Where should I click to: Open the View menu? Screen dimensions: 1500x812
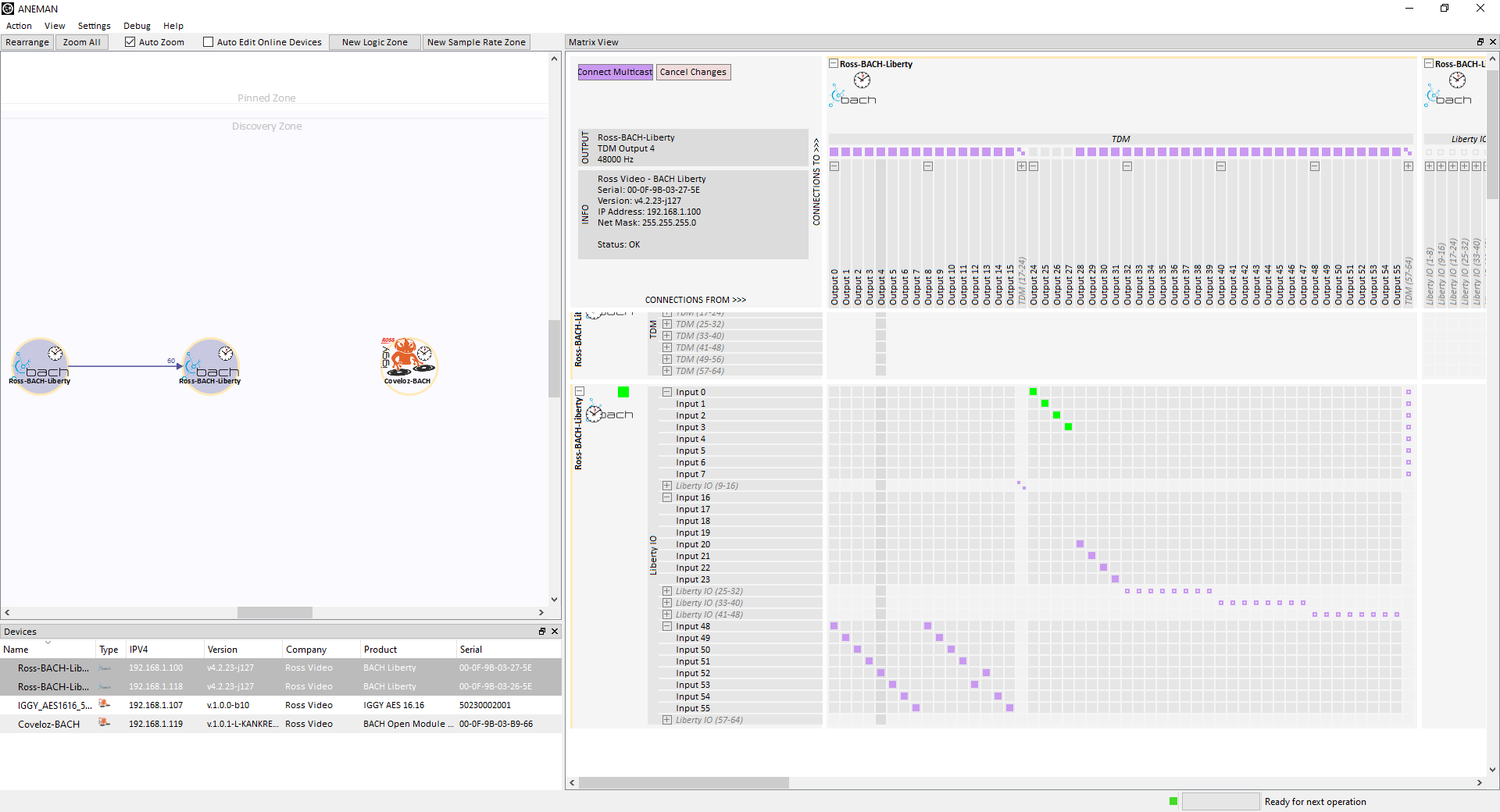[x=55, y=26]
